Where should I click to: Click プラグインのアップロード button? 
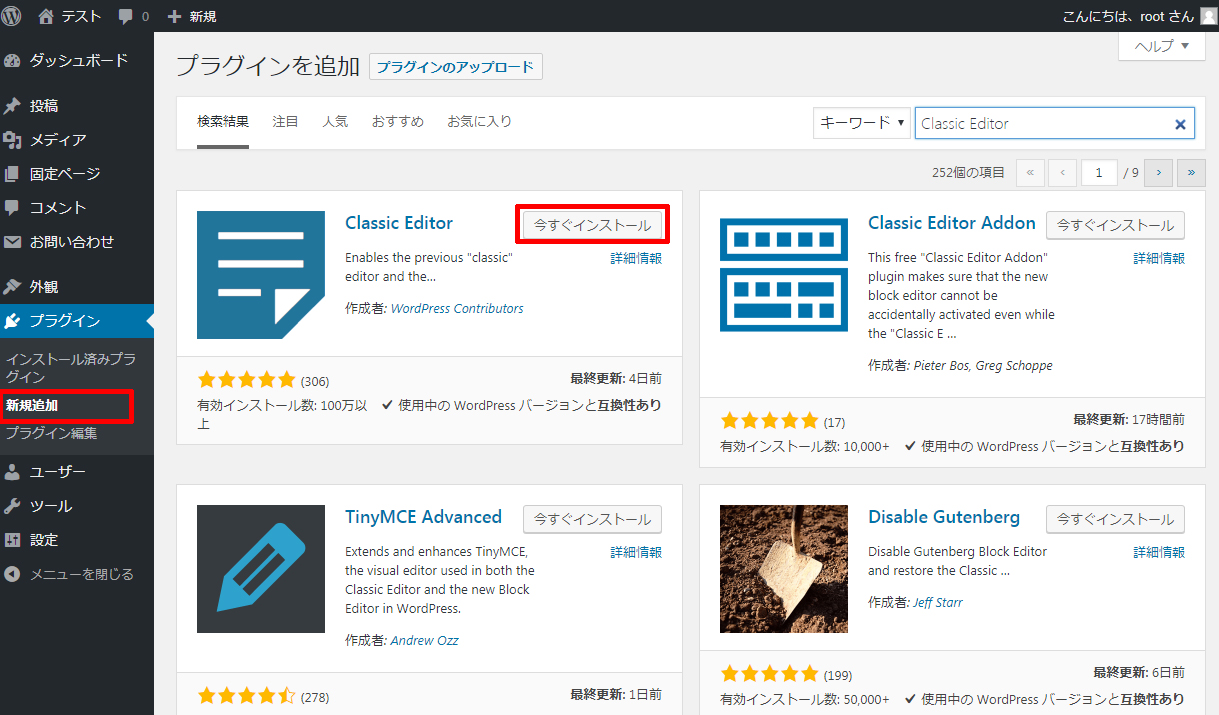pyautogui.click(x=455, y=67)
